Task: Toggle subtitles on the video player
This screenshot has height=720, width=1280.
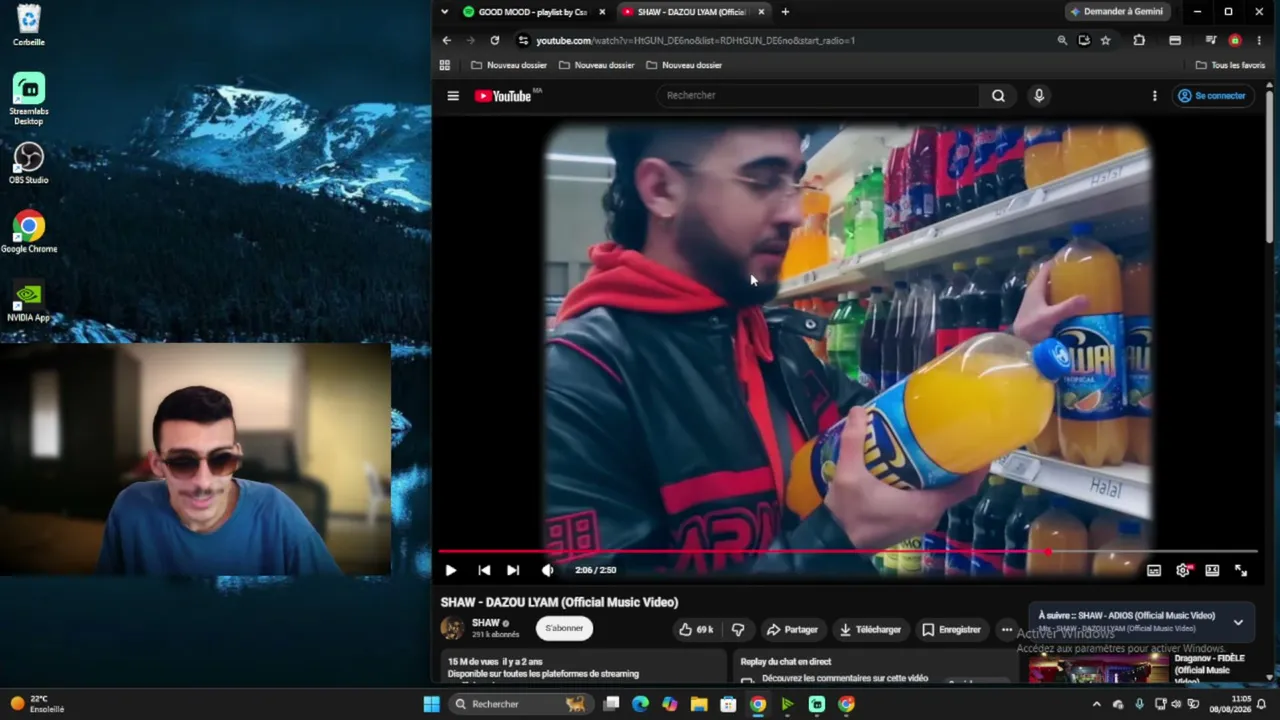Action: click(1154, 570)
